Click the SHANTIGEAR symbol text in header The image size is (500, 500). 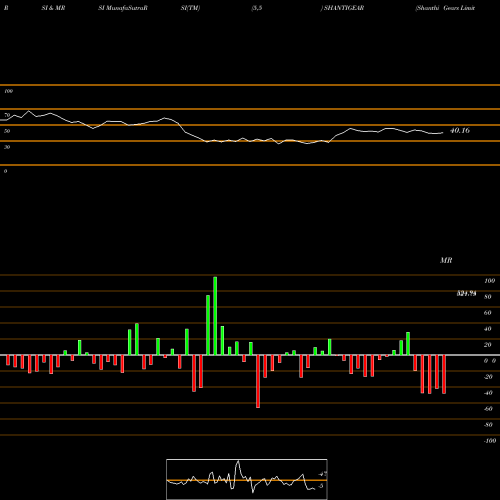click(x=344, y=8)
